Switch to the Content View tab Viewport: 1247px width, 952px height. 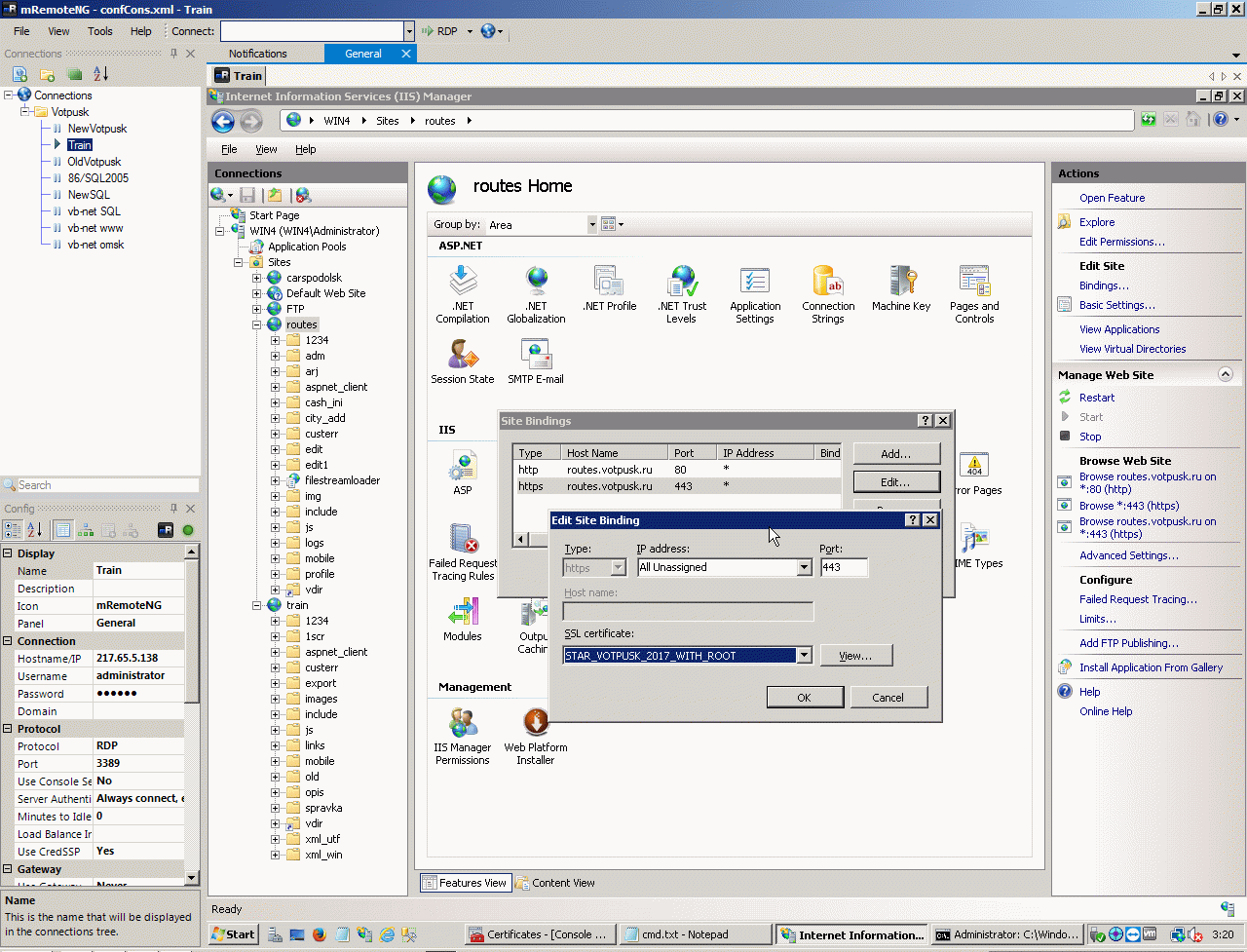(x=555, y=883)
